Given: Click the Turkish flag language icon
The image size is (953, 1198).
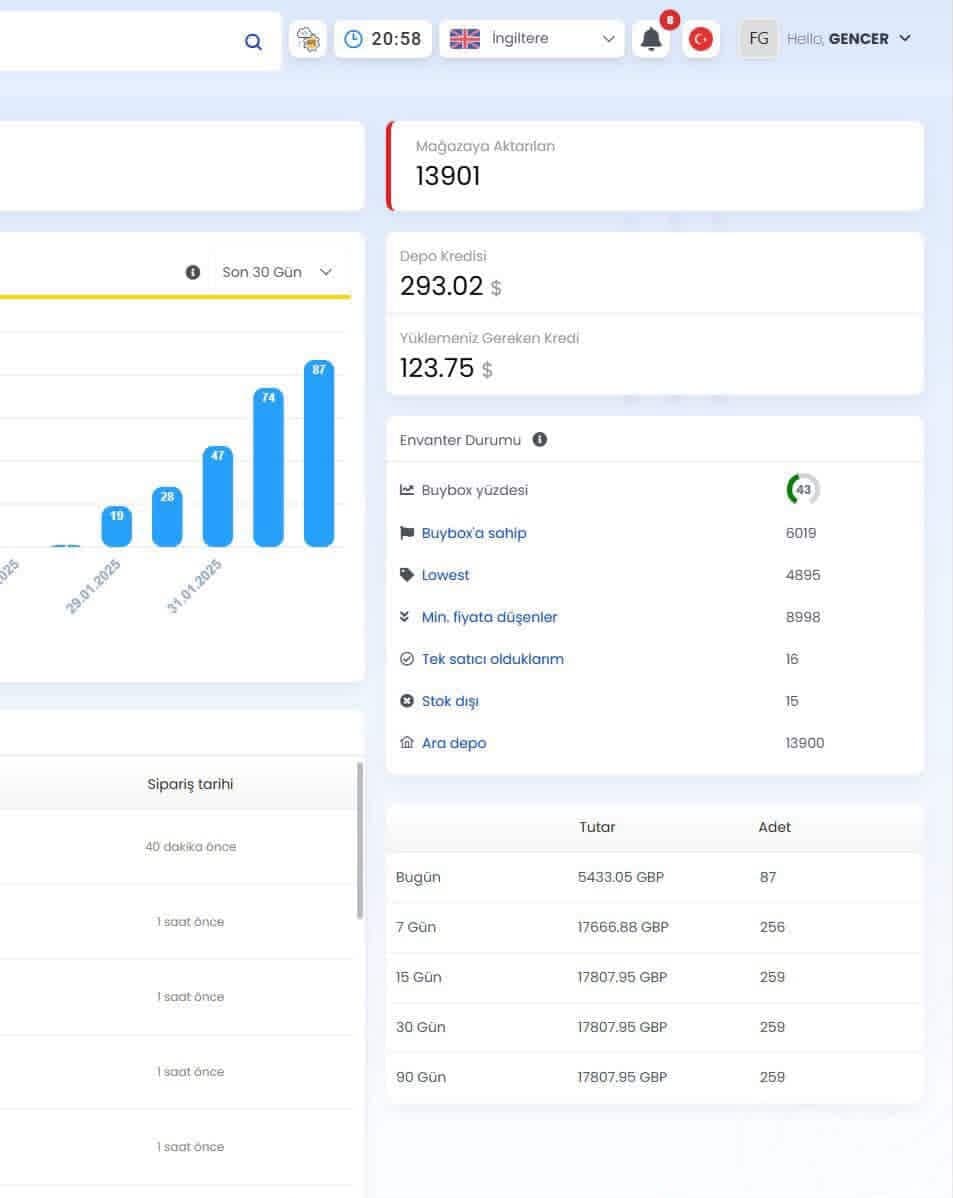Looking at the screenshot, I should point(701,39).
